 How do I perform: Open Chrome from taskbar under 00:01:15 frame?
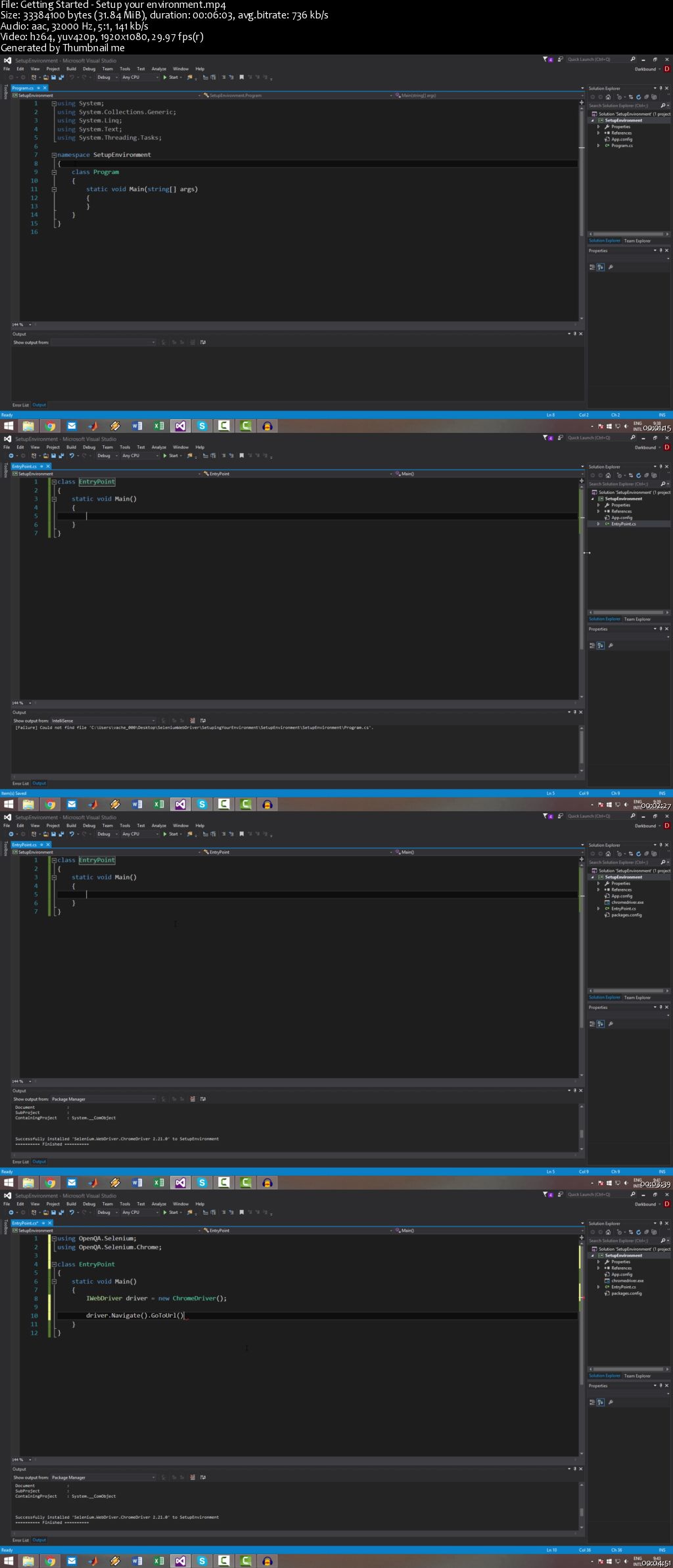click(50, 426)
